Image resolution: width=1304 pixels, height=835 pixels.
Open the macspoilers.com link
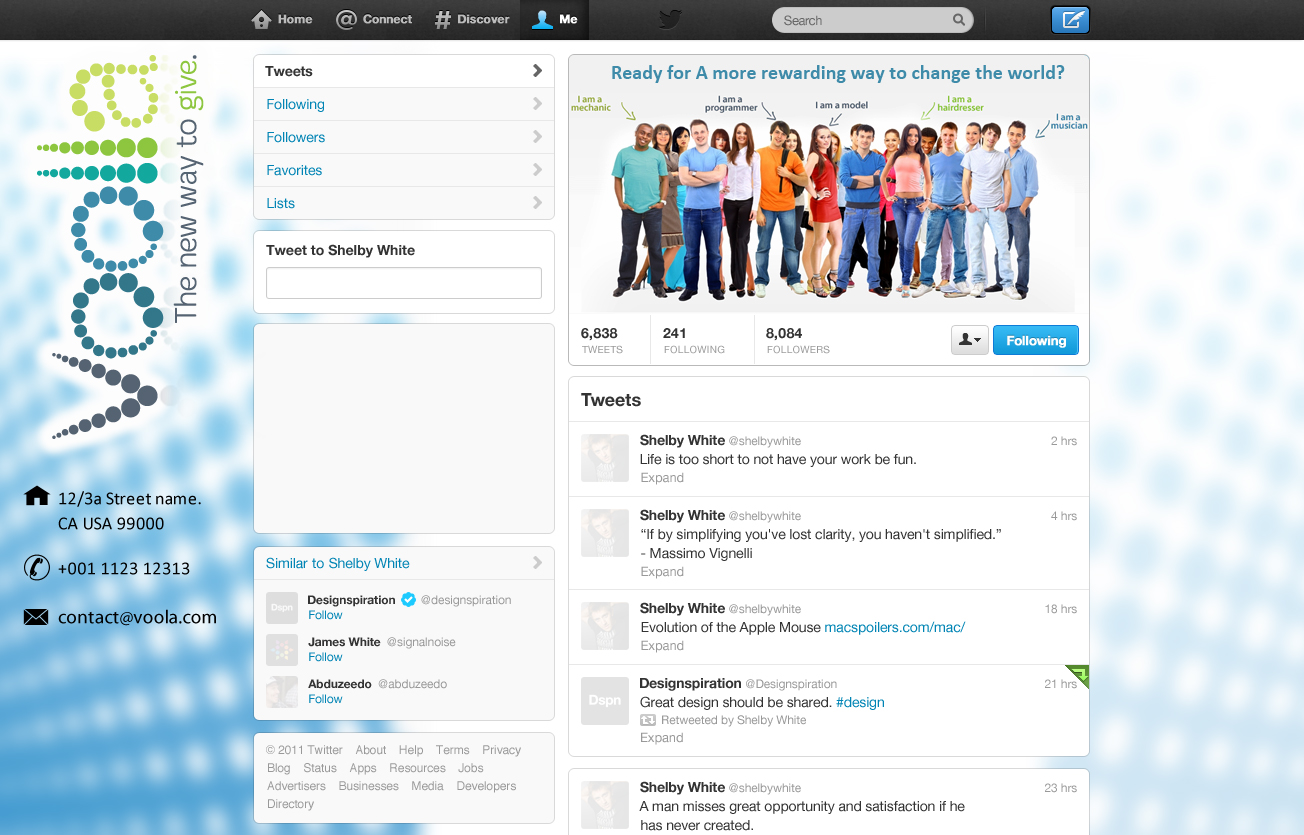pos(894,627)
